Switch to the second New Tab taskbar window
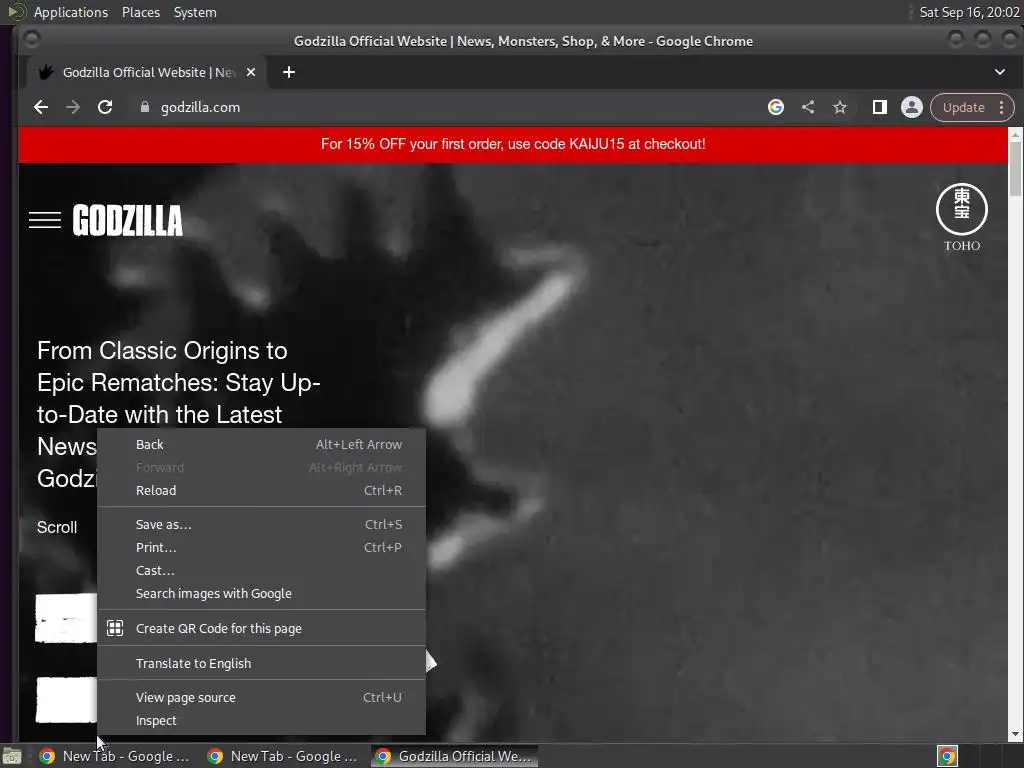The width and height of the screenshot is (1024, 768). tap(284, 756)
